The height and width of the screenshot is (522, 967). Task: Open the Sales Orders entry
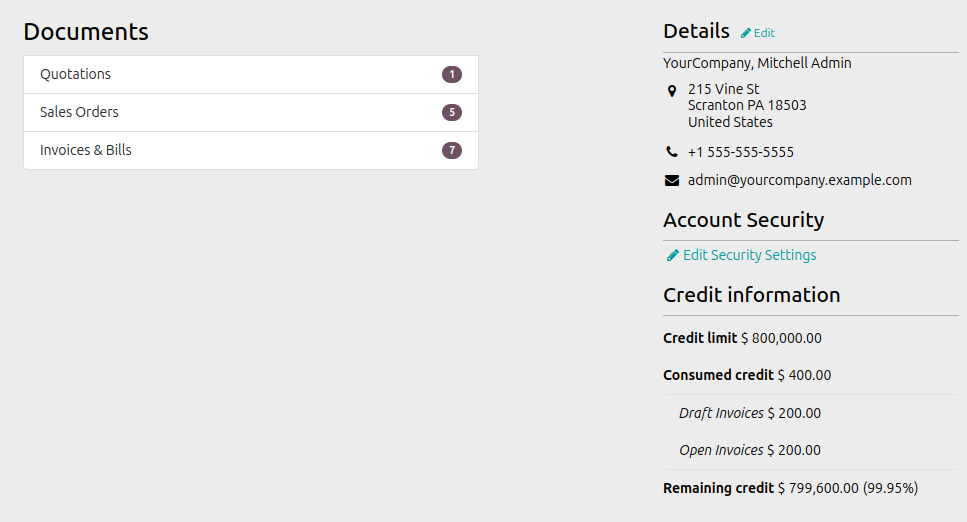[251, 112]
